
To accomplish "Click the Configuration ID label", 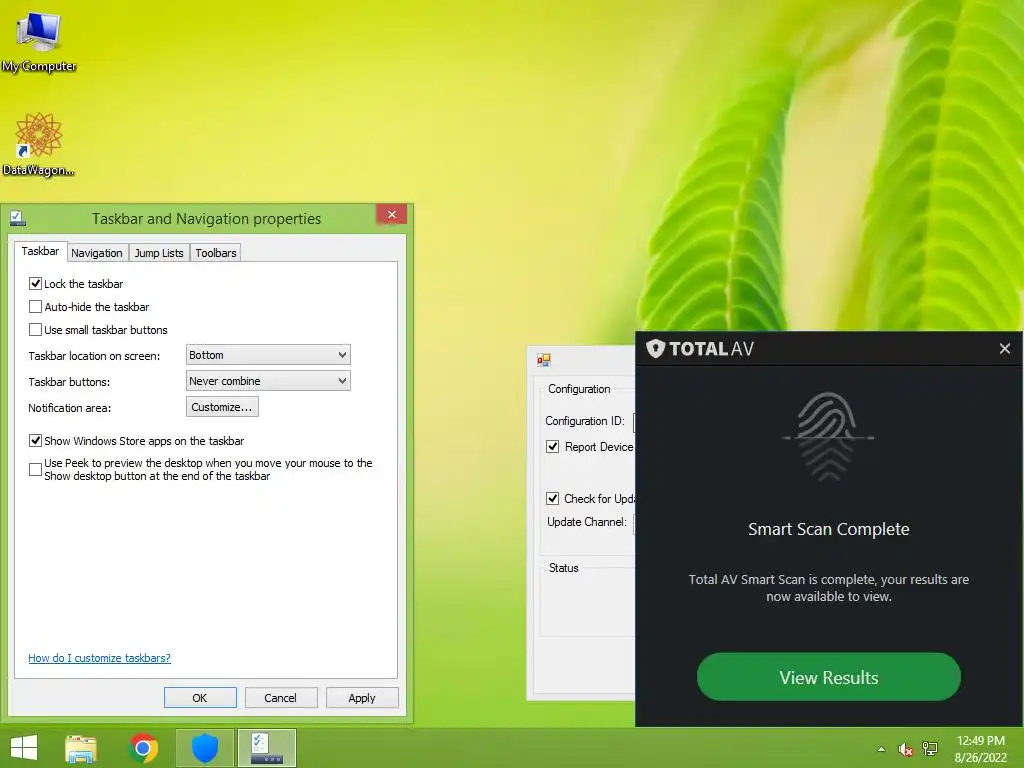I will pyautogui.click(x=584, y=421).
